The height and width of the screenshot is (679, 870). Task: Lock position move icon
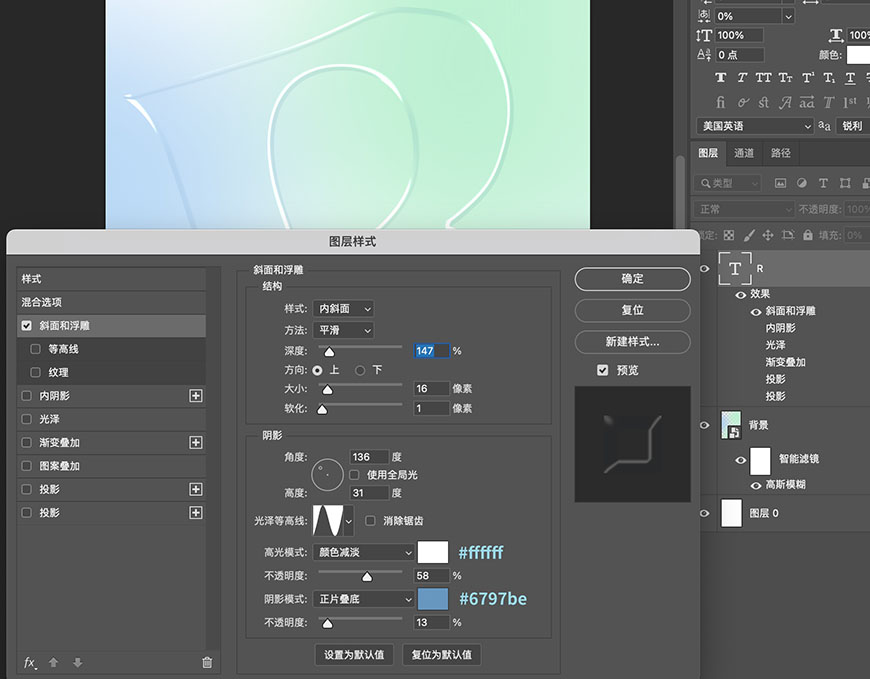pyautogui.click(x=768, y=235)
